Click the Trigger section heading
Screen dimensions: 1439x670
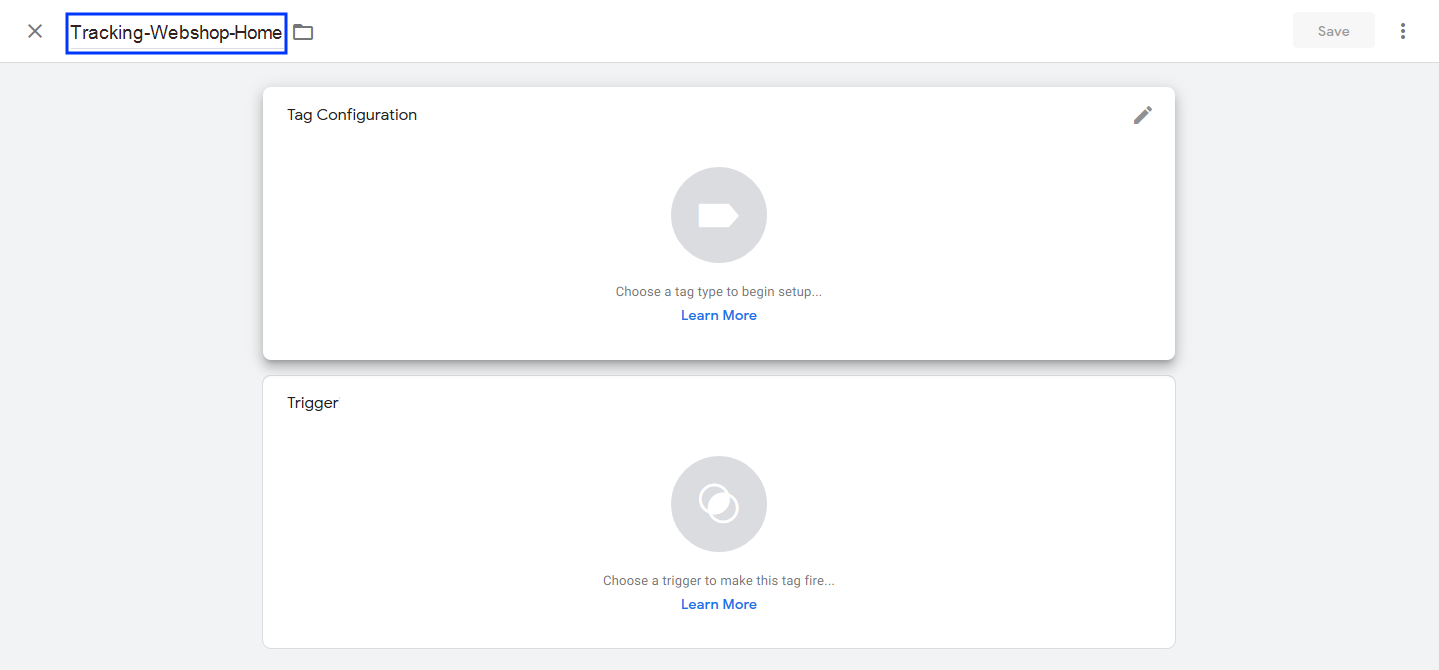[x=313, y=403]
